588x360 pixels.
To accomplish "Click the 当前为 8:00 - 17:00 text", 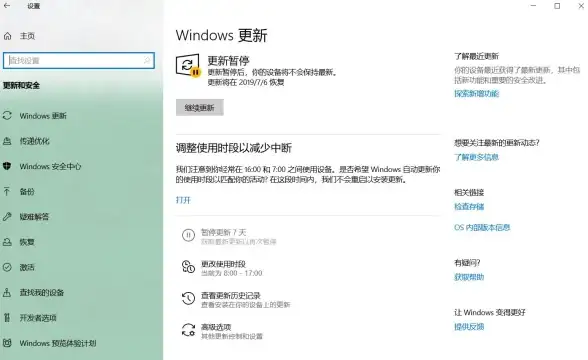I will click(x=231, y=273).
